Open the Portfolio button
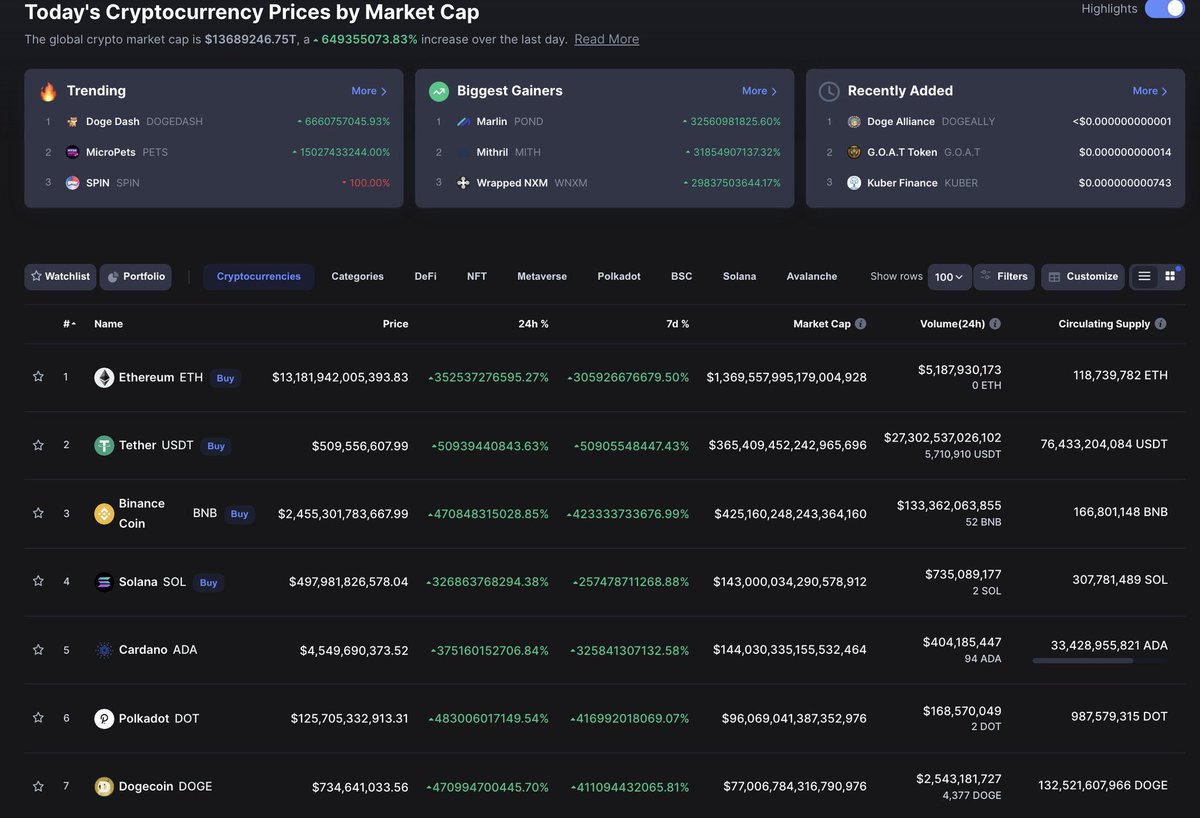1200x818 pixels. (x=136, y=277)
